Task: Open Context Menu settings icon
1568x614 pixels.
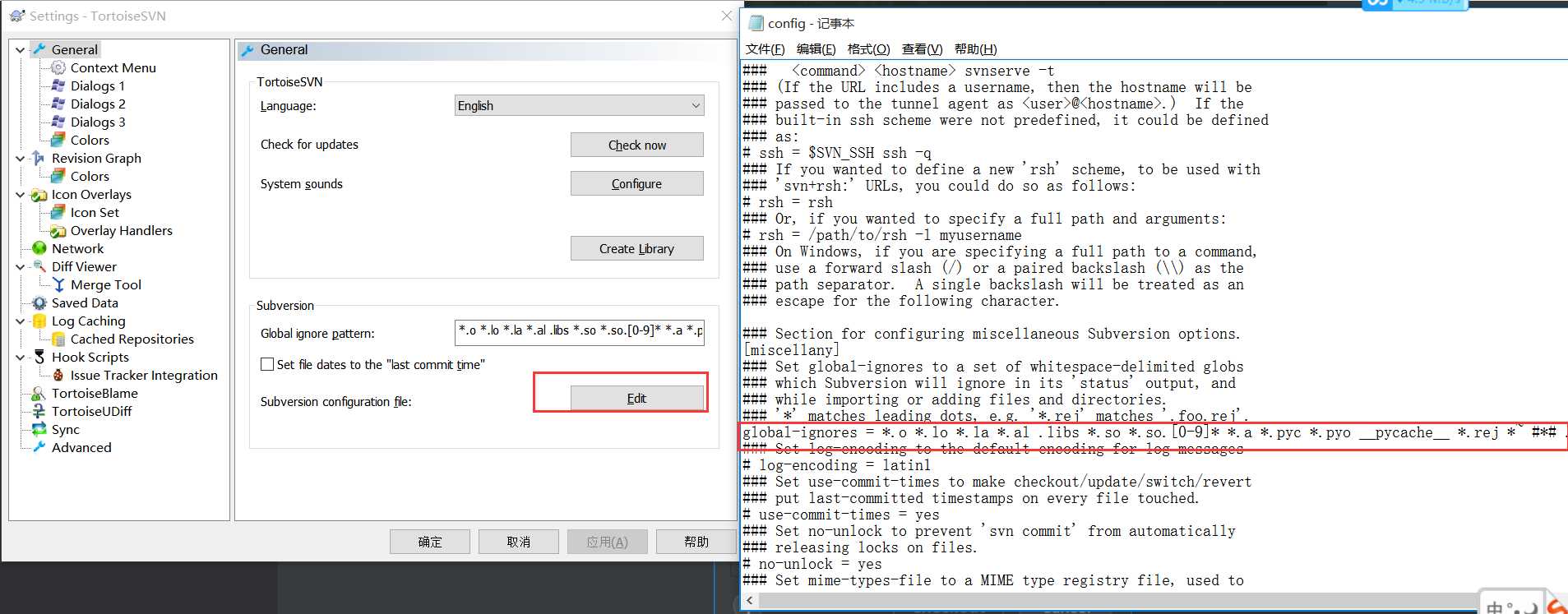Action: point(58,67)
